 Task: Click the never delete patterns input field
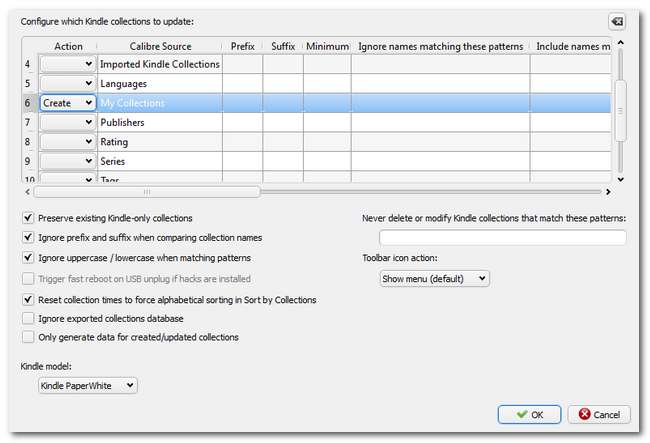pos(502,238)
